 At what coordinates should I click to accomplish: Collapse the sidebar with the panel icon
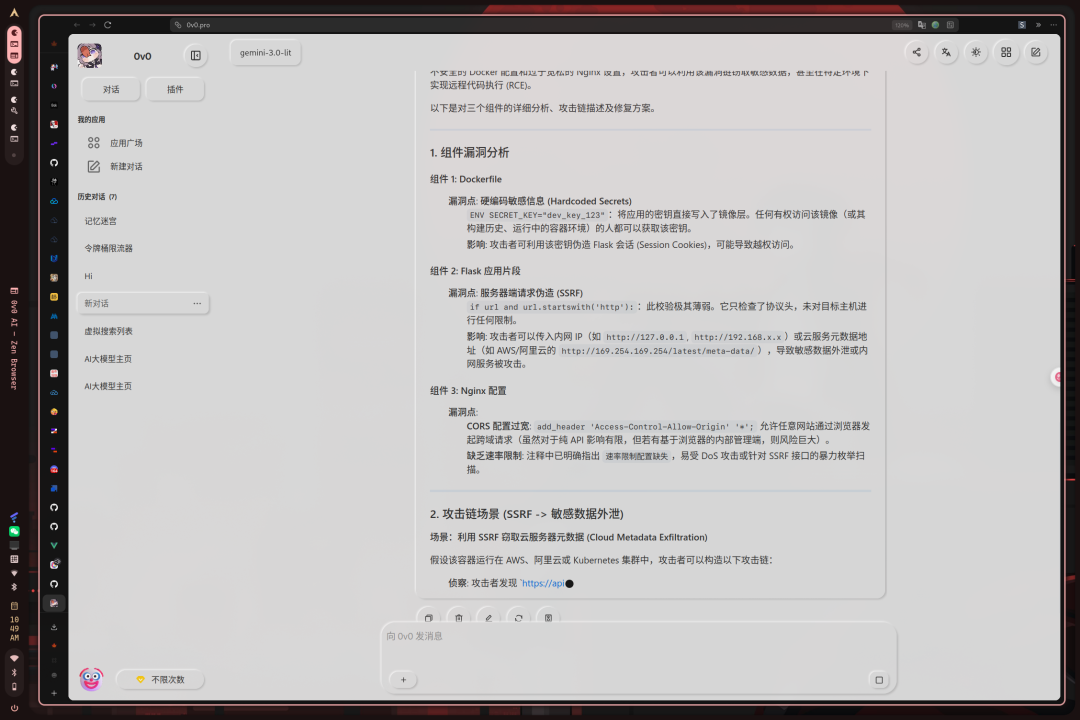click(x=196, y=56)
